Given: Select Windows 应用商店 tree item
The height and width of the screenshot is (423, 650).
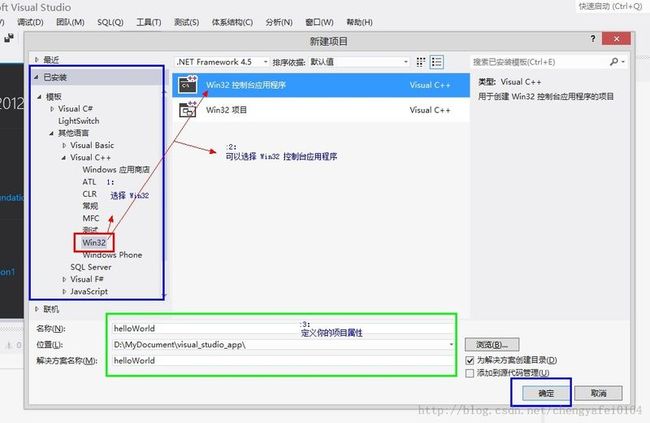Looking at the screenshot, I should pyautogui.click(x=116, y=170).
